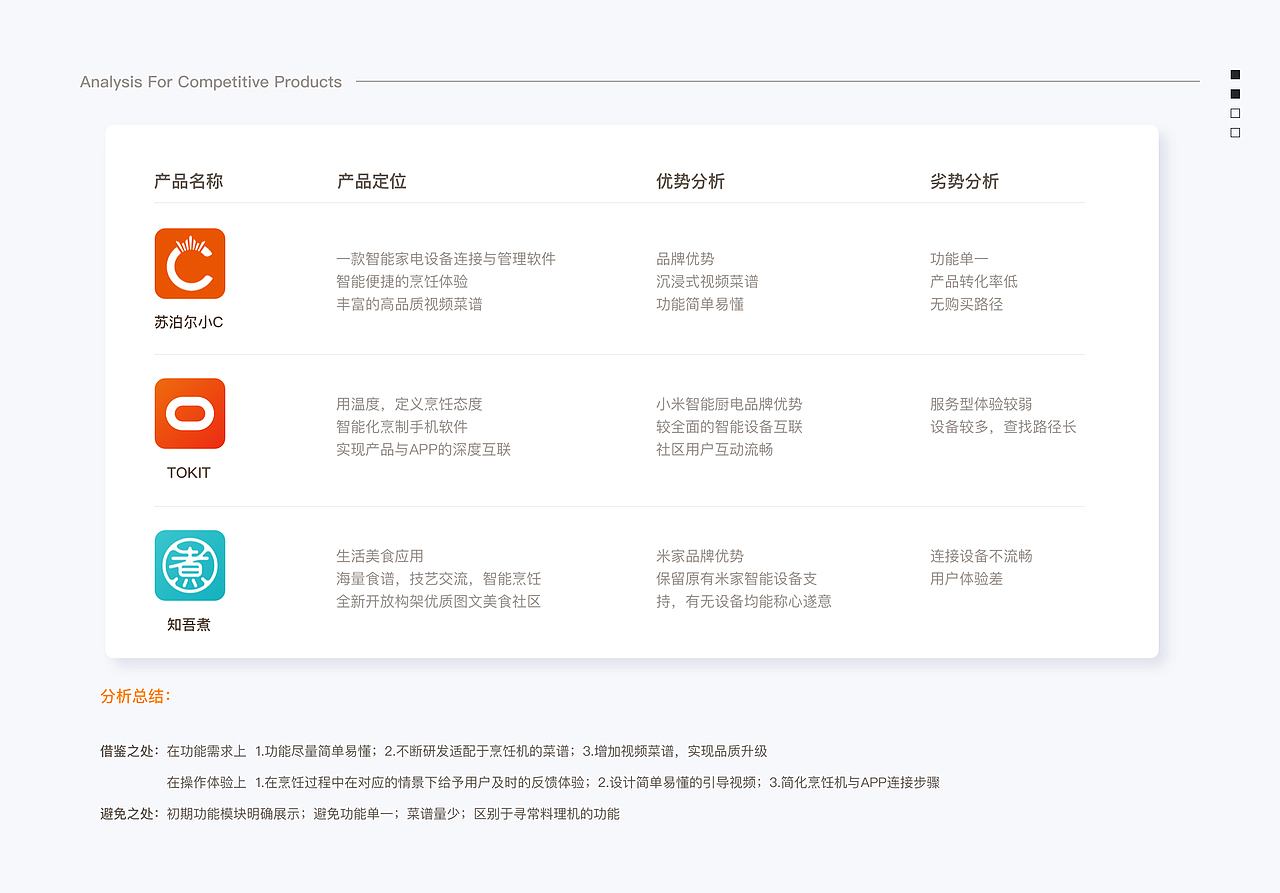Click the text 用温度，定义烹饪态度
Viewport: 1280px width, 893px height.
[409, 404]
